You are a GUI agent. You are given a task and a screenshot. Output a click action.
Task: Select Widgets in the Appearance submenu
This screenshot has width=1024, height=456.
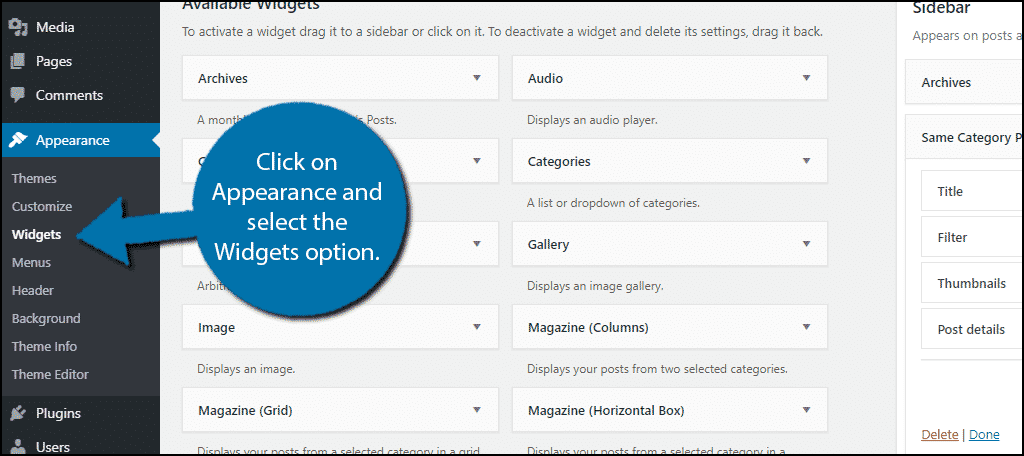pyautogui.click(x=37, y=235)
